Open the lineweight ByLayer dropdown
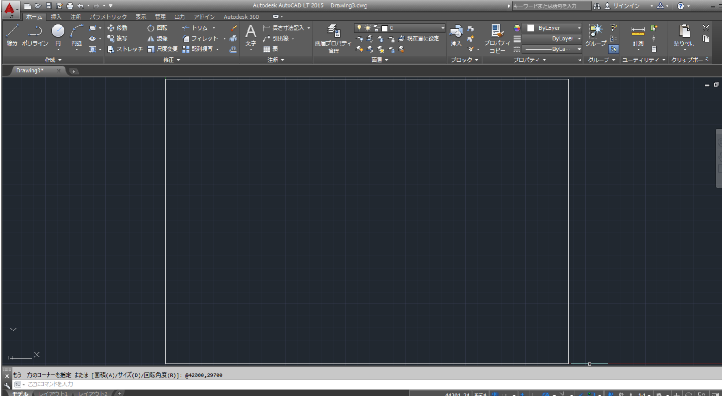 (x=579, y=39)
